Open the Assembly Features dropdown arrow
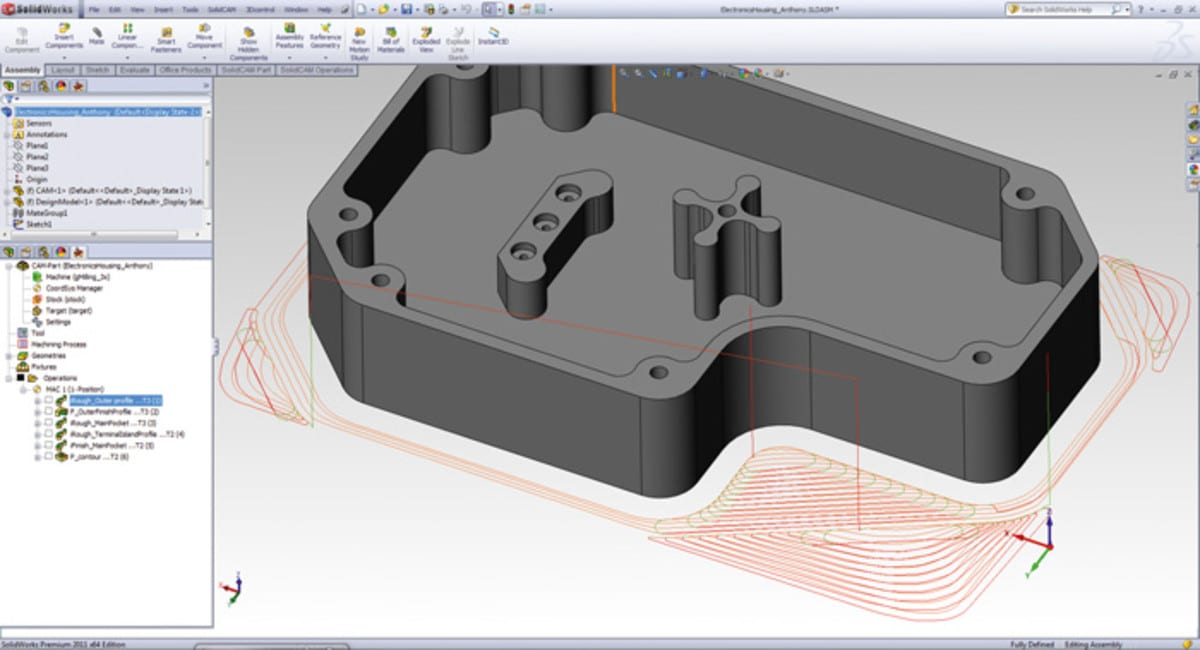Viewport: 1200px width, 650px height. (289, 59)
